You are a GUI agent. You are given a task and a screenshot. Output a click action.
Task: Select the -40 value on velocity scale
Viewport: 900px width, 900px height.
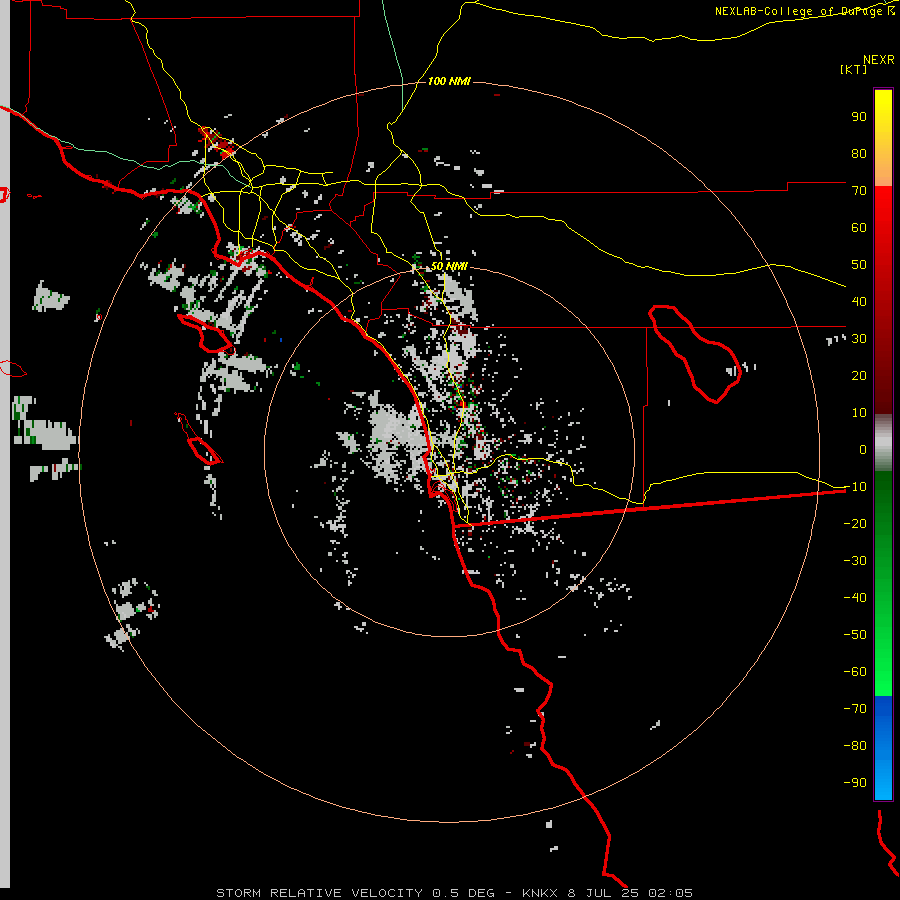coord(855,598)
